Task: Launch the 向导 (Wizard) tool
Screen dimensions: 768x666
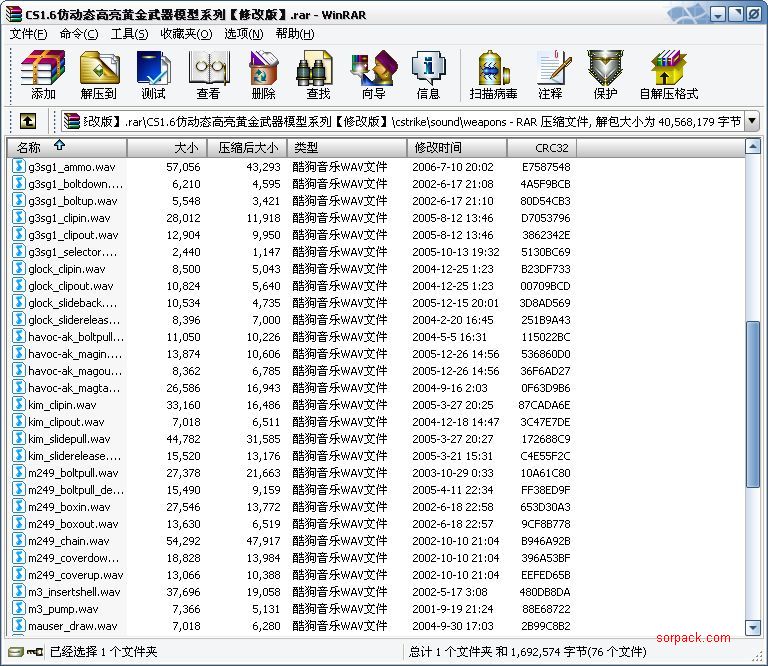Action: pyautogui.click(x=373, y=76)
